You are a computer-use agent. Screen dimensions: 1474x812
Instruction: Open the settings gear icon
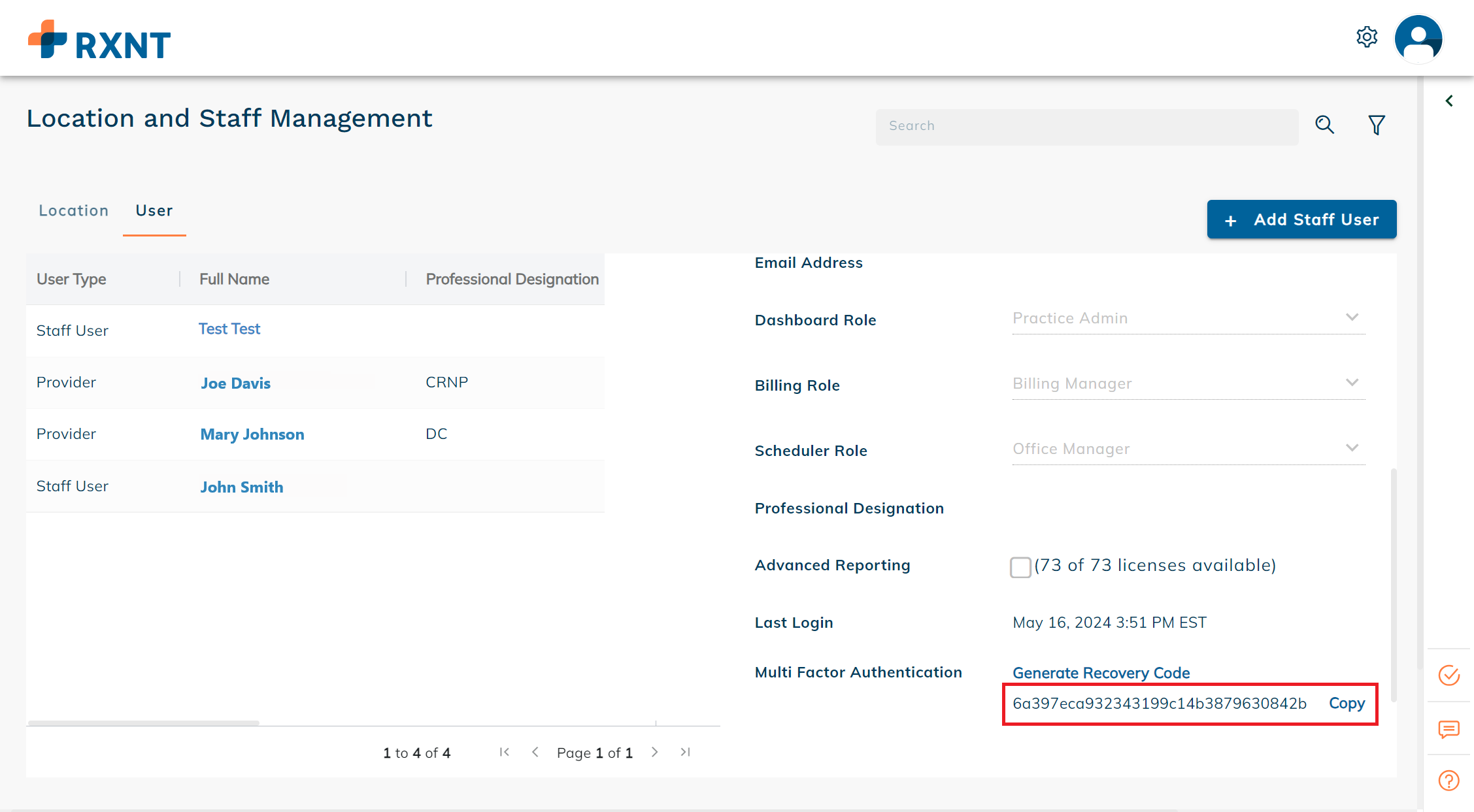(x=1366, y=37)
